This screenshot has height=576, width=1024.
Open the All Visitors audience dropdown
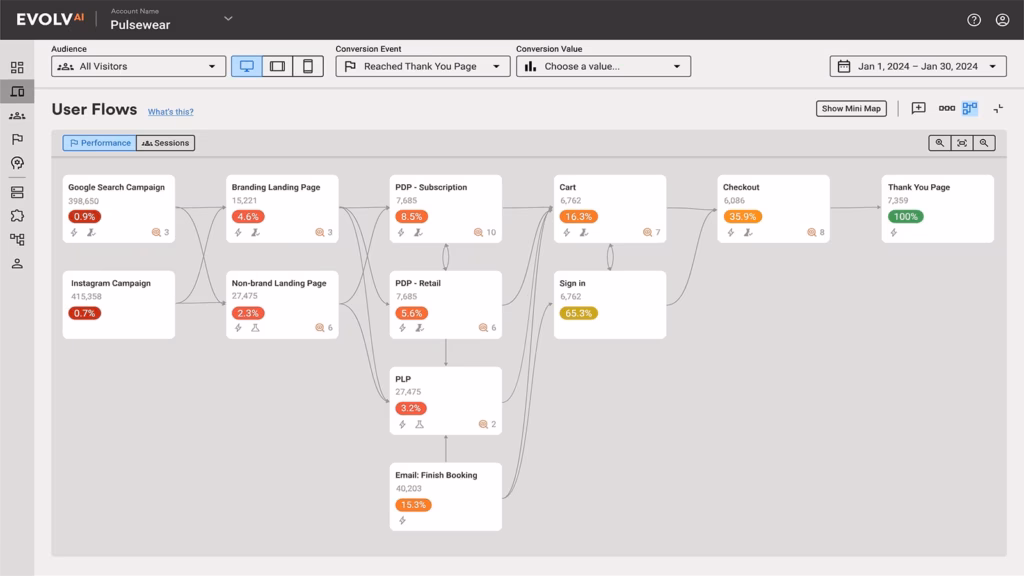coord(138,66)
